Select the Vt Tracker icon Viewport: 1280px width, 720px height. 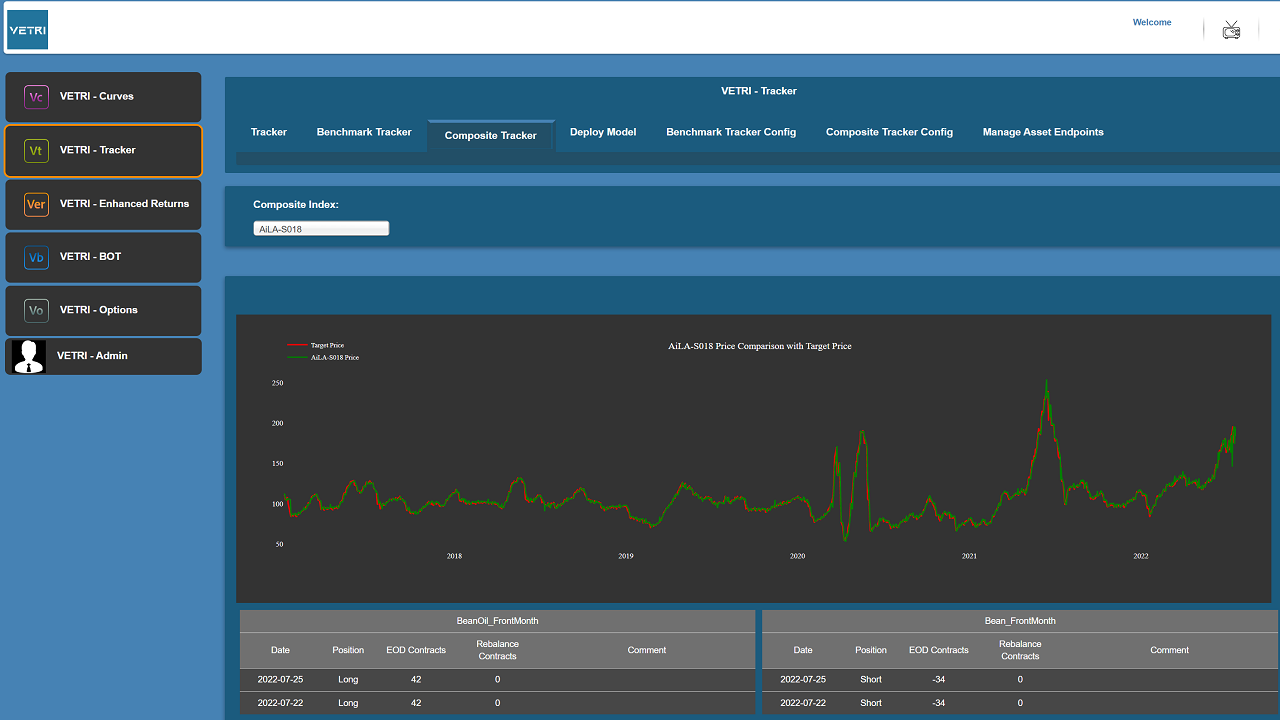[x=36, y=151]
